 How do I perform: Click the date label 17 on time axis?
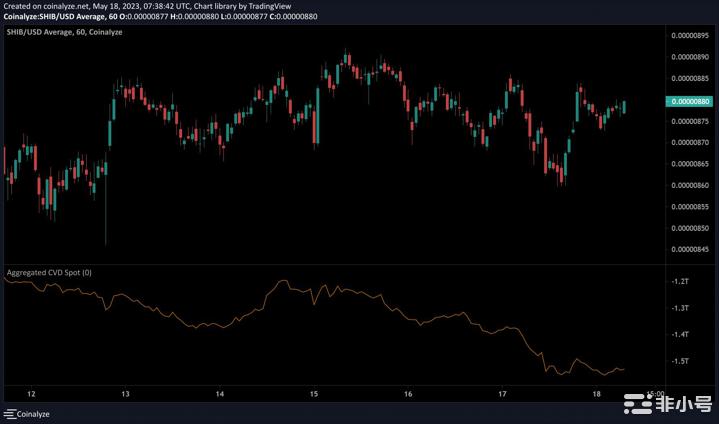coord(503,394)
